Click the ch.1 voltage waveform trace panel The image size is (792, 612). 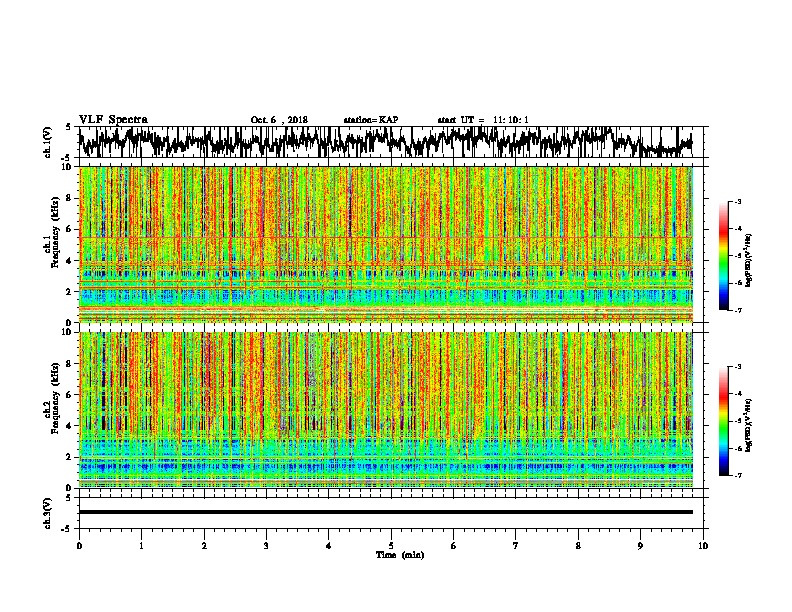pos(390,142)
